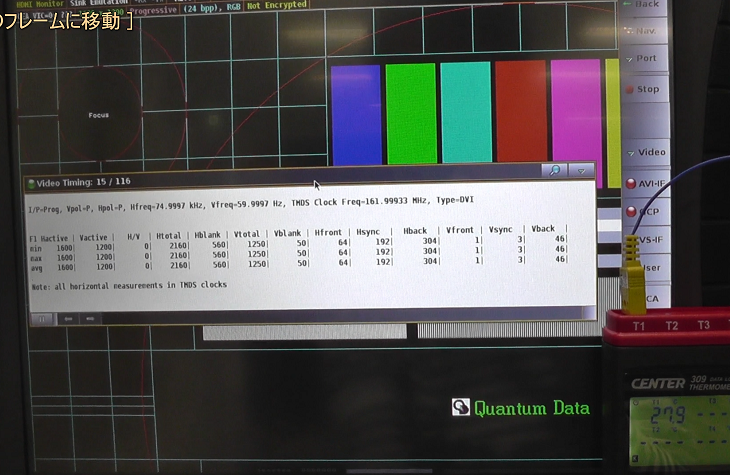Viewport: 730px width, 475px height.
Task: Click the red Stop button
Action: pyautogui.click(x=645, y=89)
